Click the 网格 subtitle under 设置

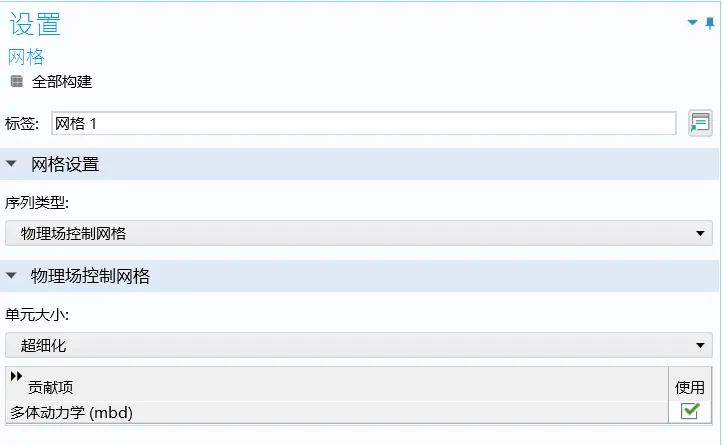[x=26, y=57]
